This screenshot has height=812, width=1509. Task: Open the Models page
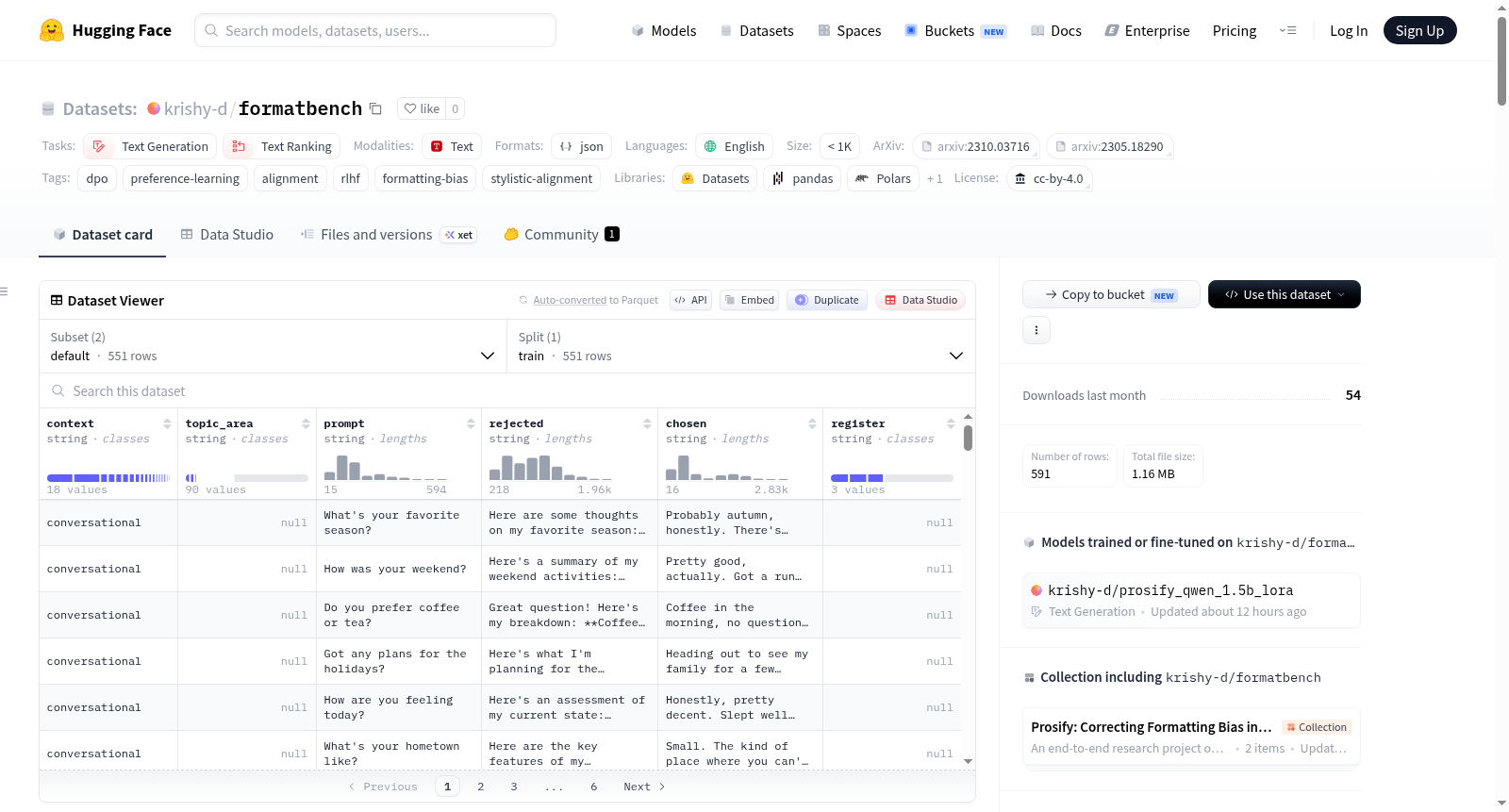664,30
